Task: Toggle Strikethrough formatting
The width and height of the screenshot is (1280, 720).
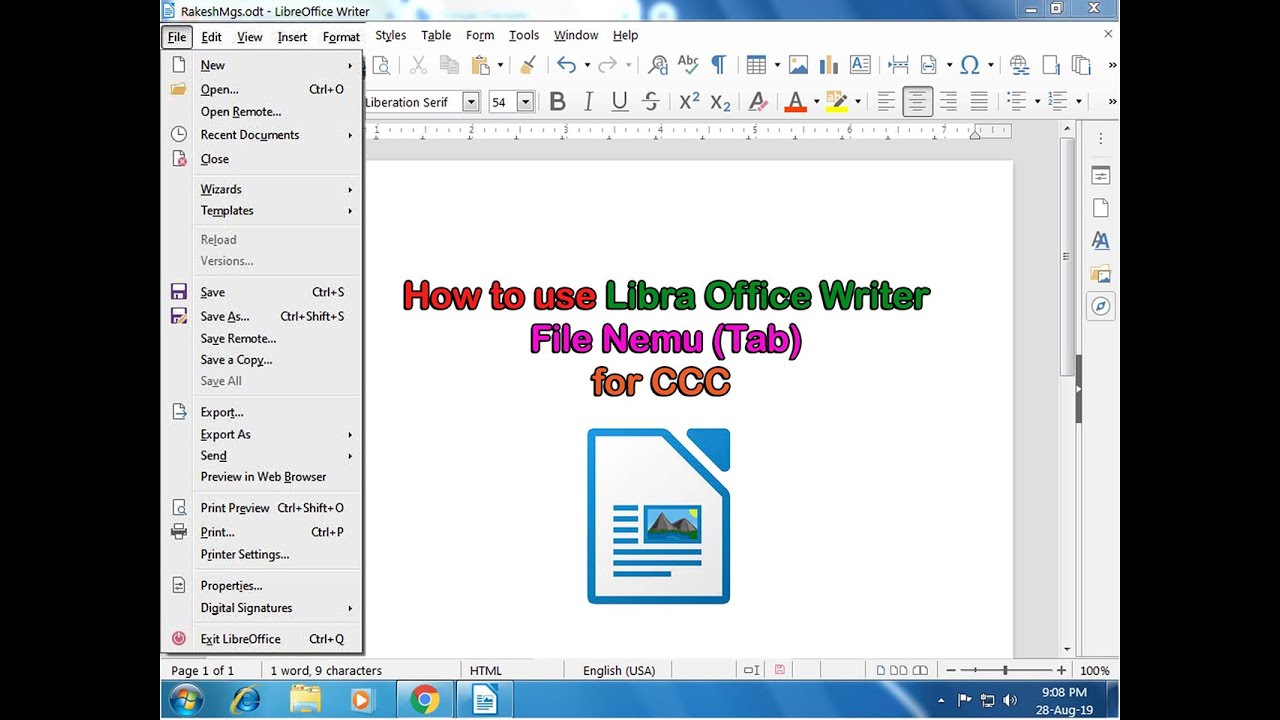Action: [650, 101]
